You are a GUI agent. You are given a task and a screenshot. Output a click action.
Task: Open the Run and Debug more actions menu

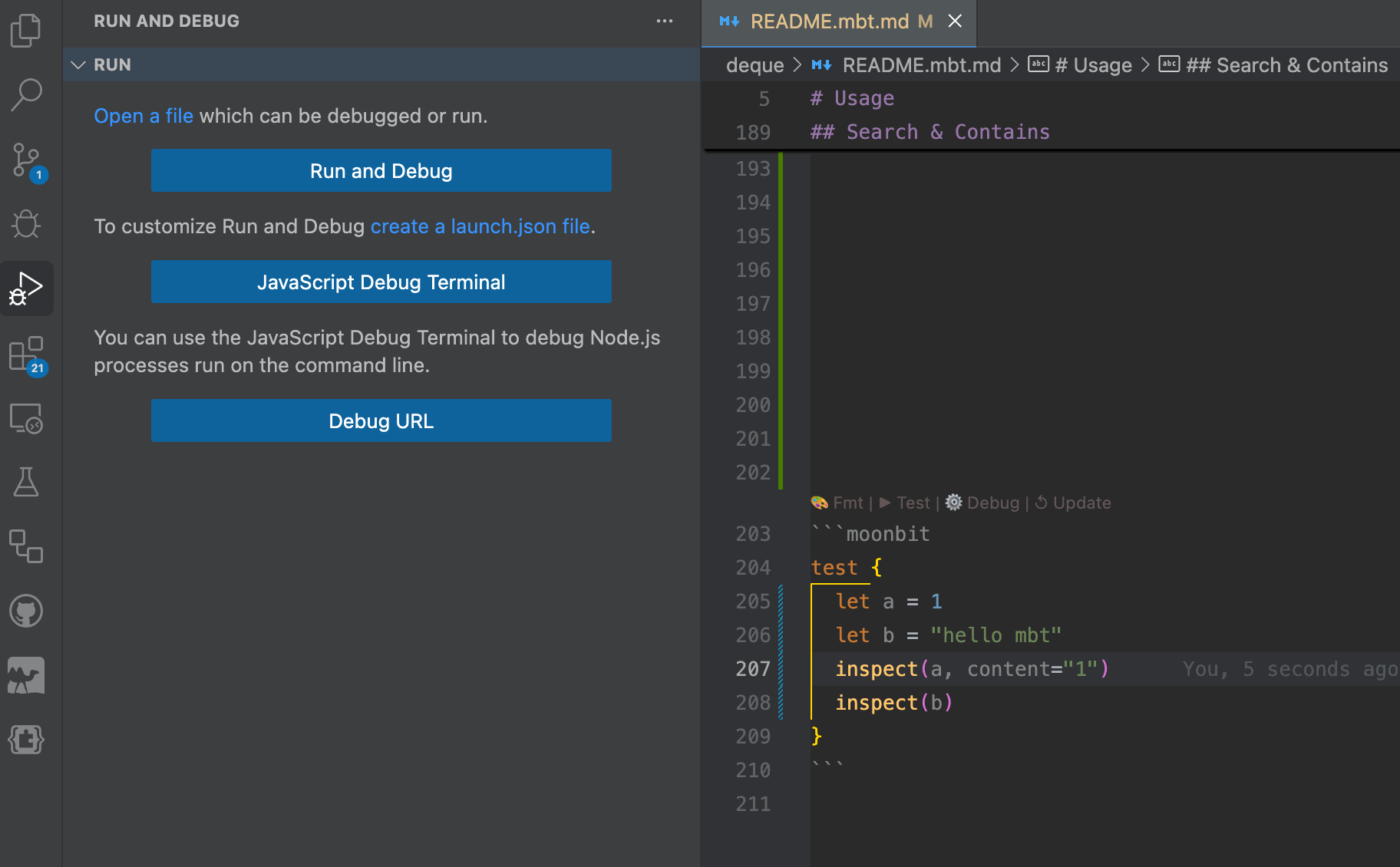tap(663, 21)
